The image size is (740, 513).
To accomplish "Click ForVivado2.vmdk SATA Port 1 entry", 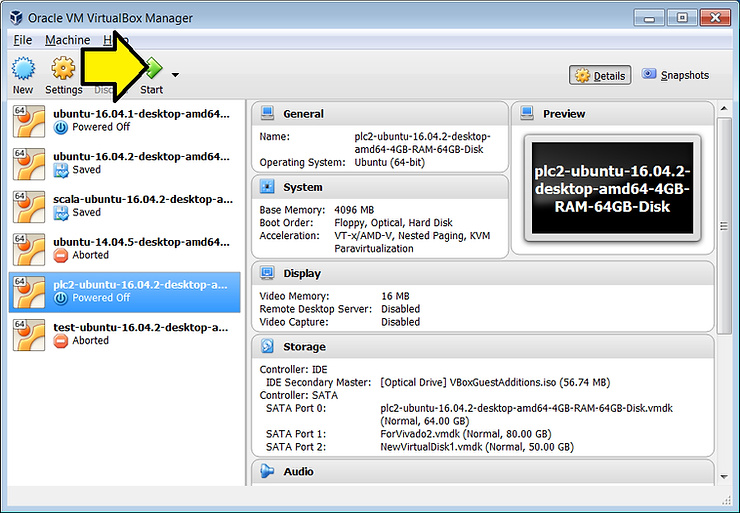I will coord(466,434).
